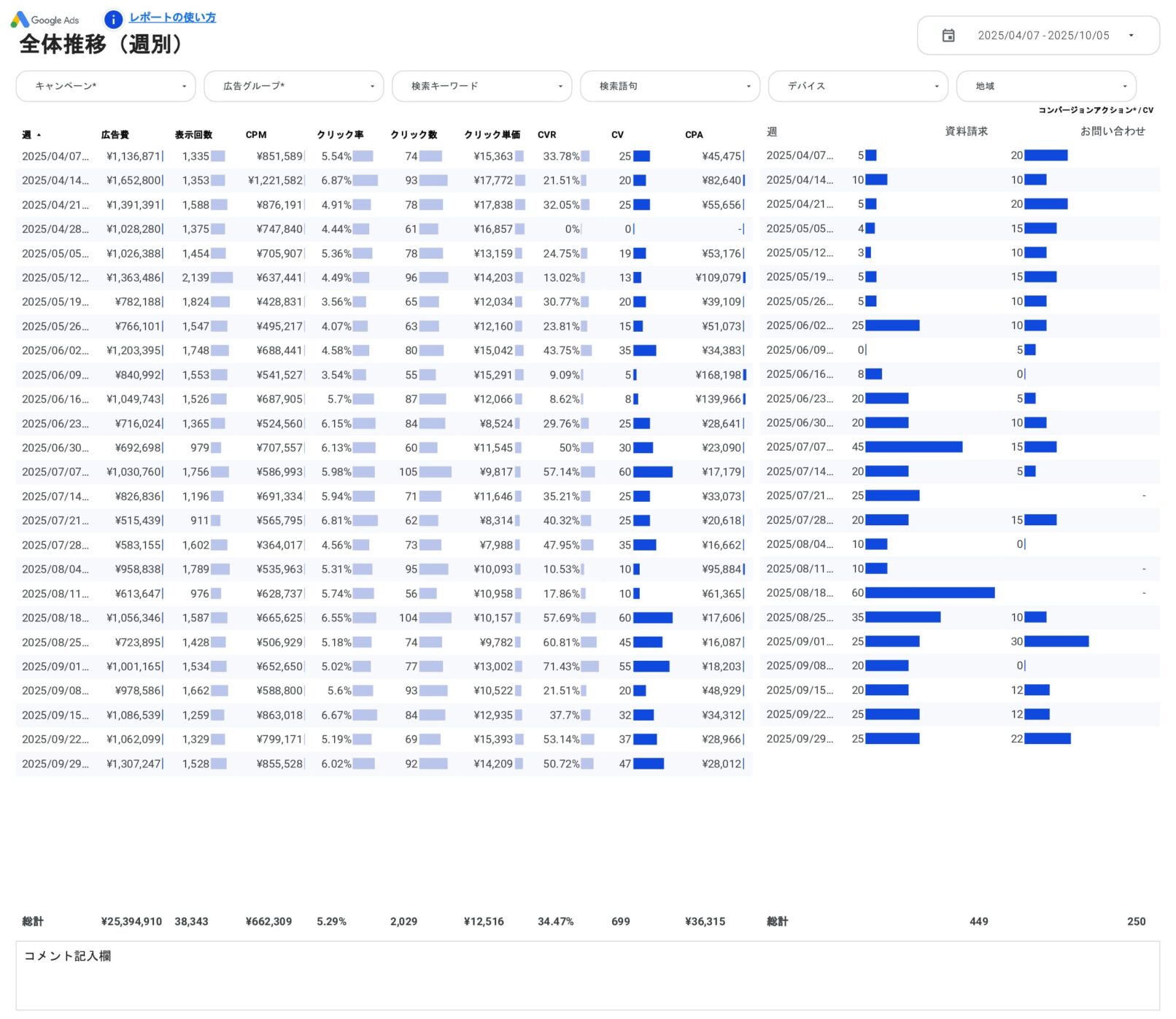Image resolution: width=1176 pixels, height=1019 pixels.
Task: Open the レポートの使い方 help link
Action: (x=171, y=17)
